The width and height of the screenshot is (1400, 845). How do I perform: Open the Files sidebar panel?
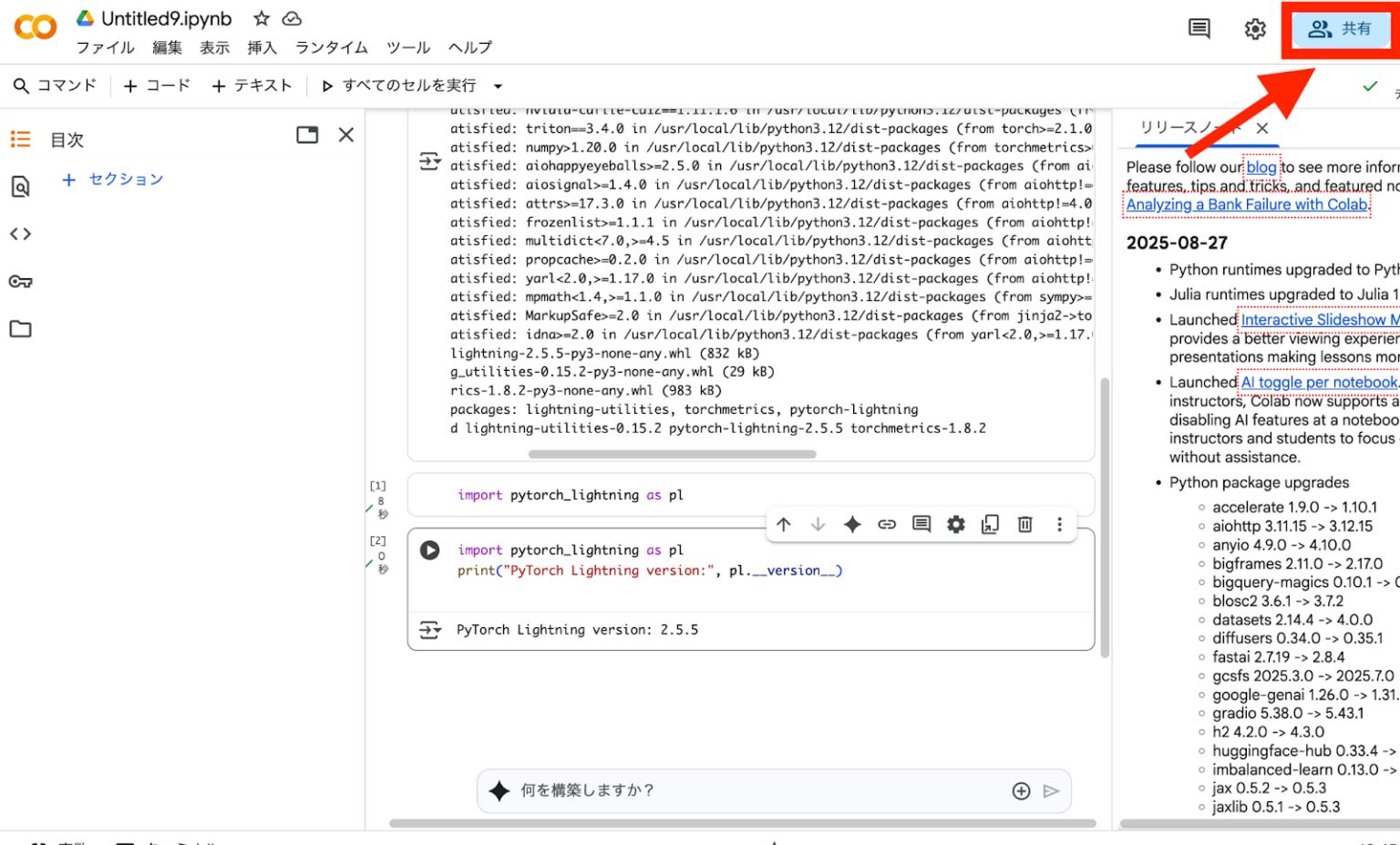pyautogui.click(x=20, y=328)
